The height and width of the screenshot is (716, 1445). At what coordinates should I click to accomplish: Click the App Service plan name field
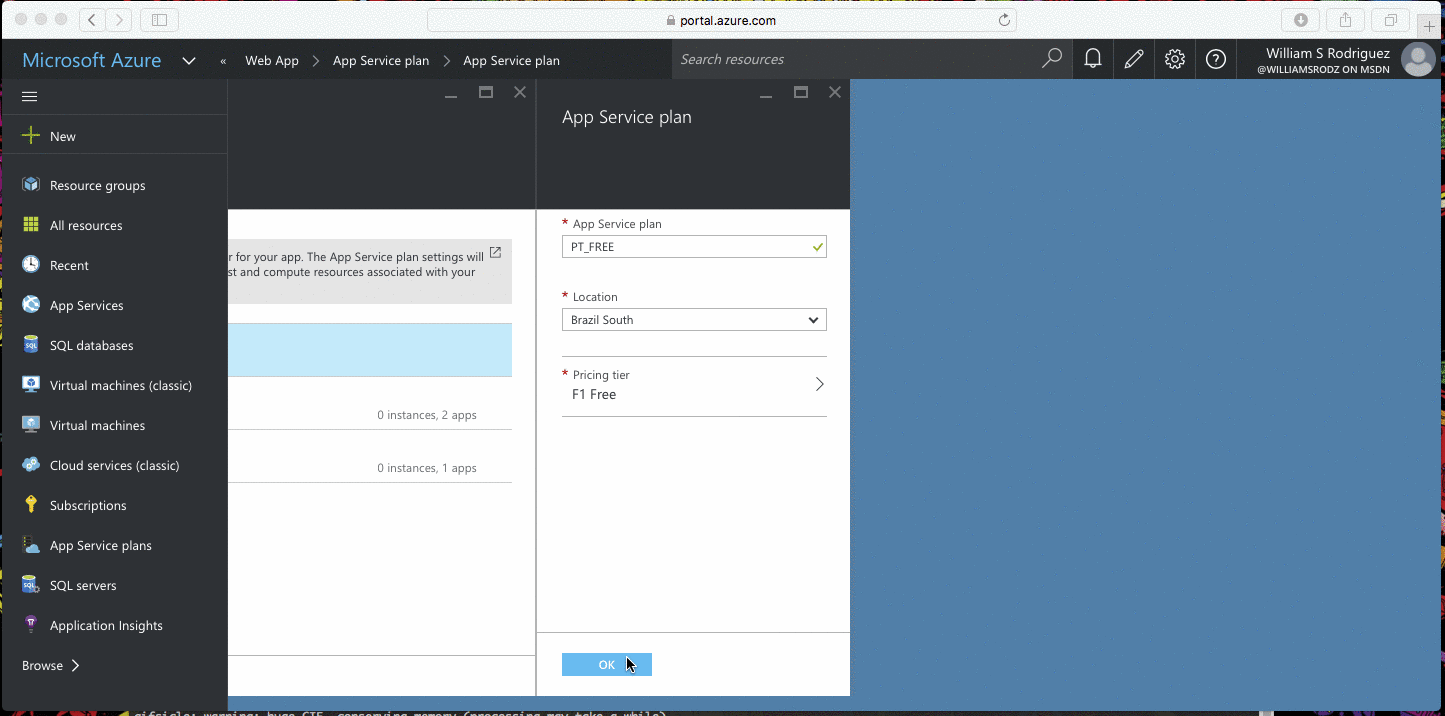pyautogui.click(x=694, y=247)
